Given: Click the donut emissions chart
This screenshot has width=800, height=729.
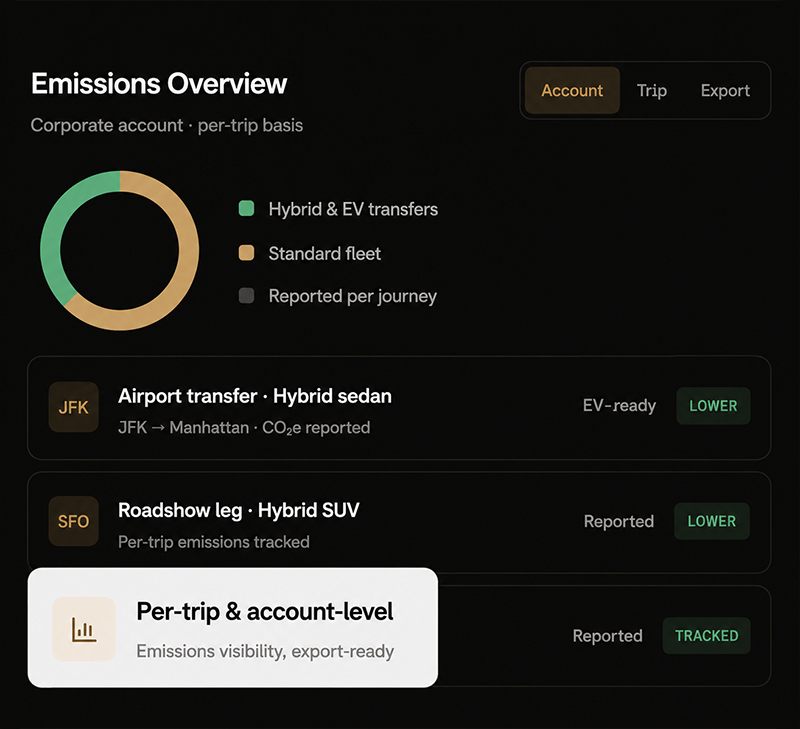Looking at the screenshot, I should 119,250.
